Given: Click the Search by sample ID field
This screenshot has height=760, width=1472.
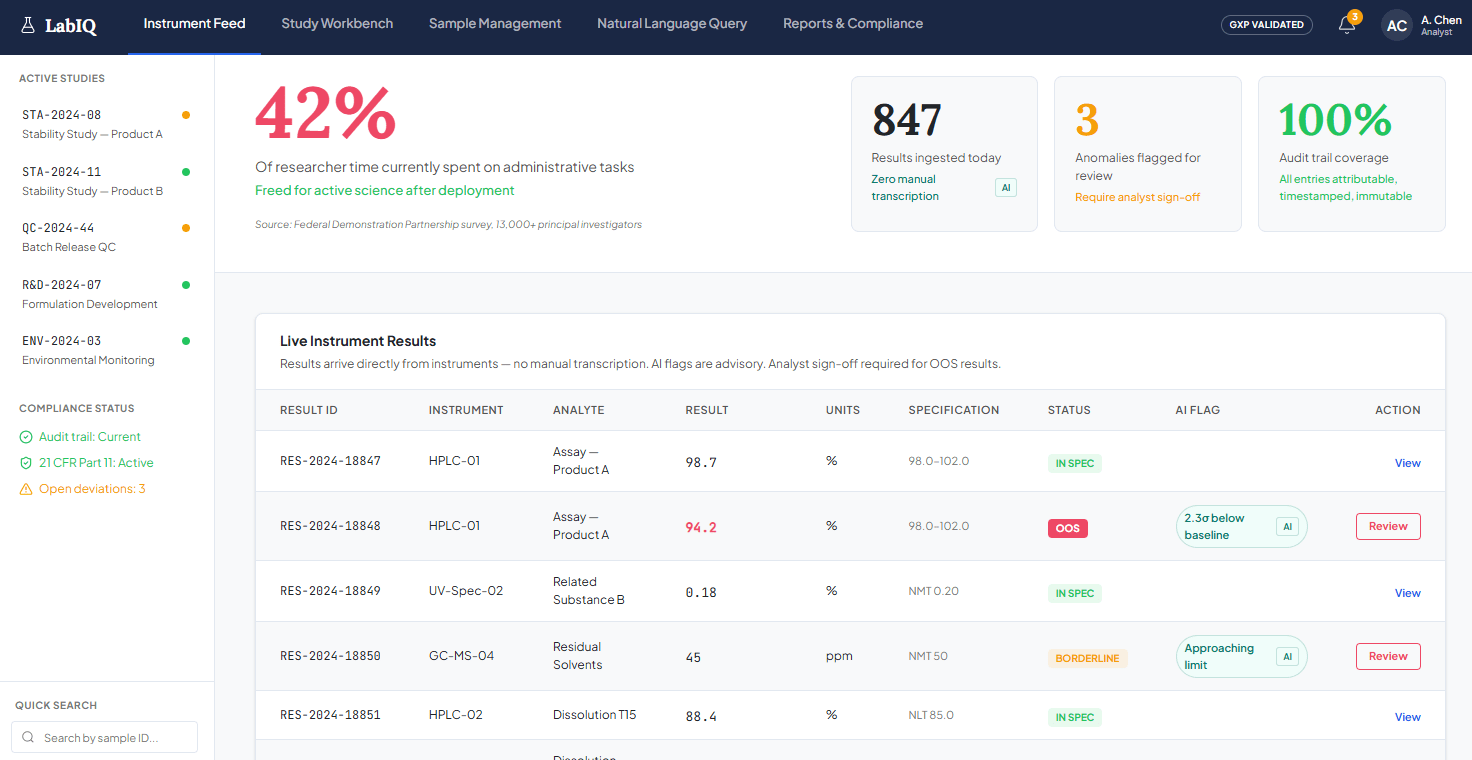Looking at the screenshot, I should coord(104,738).
